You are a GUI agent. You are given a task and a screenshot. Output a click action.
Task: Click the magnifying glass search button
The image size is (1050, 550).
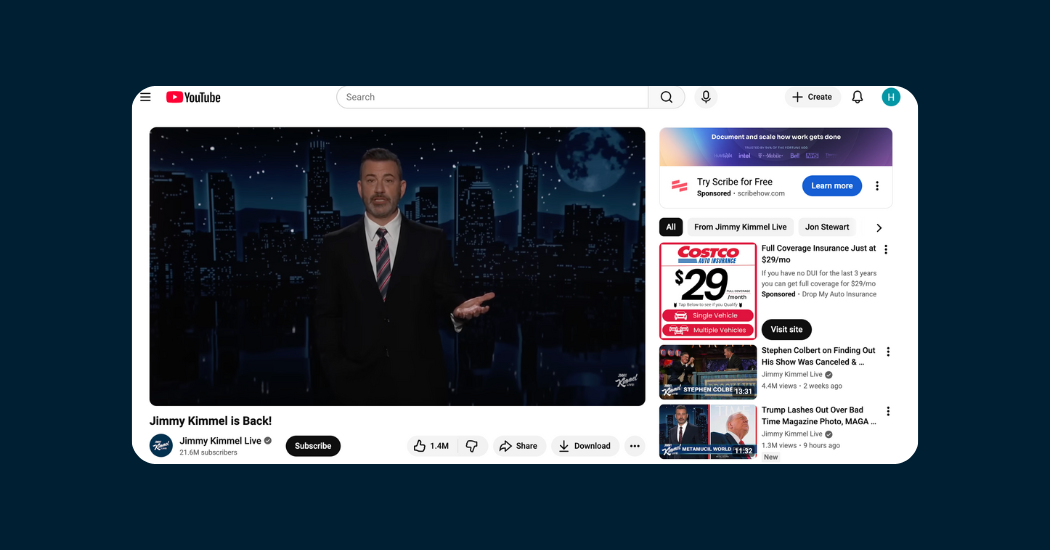click(x=666, y=97)
